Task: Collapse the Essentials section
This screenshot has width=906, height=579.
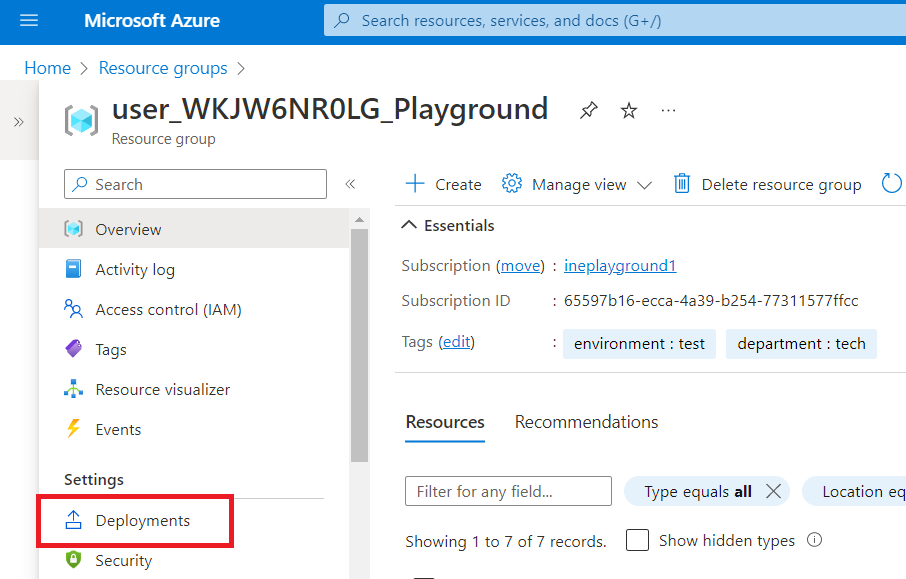Action: point(409,226)
